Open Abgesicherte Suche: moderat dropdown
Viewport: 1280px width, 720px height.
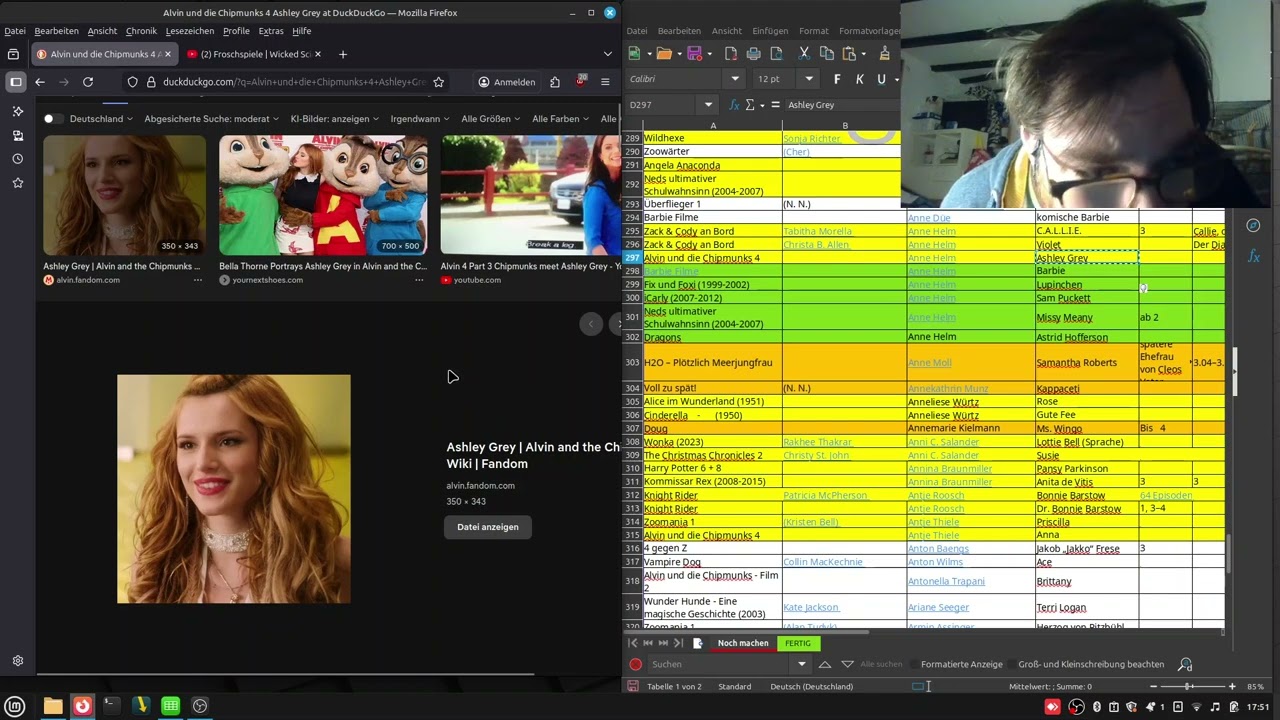tap(212, 119)
